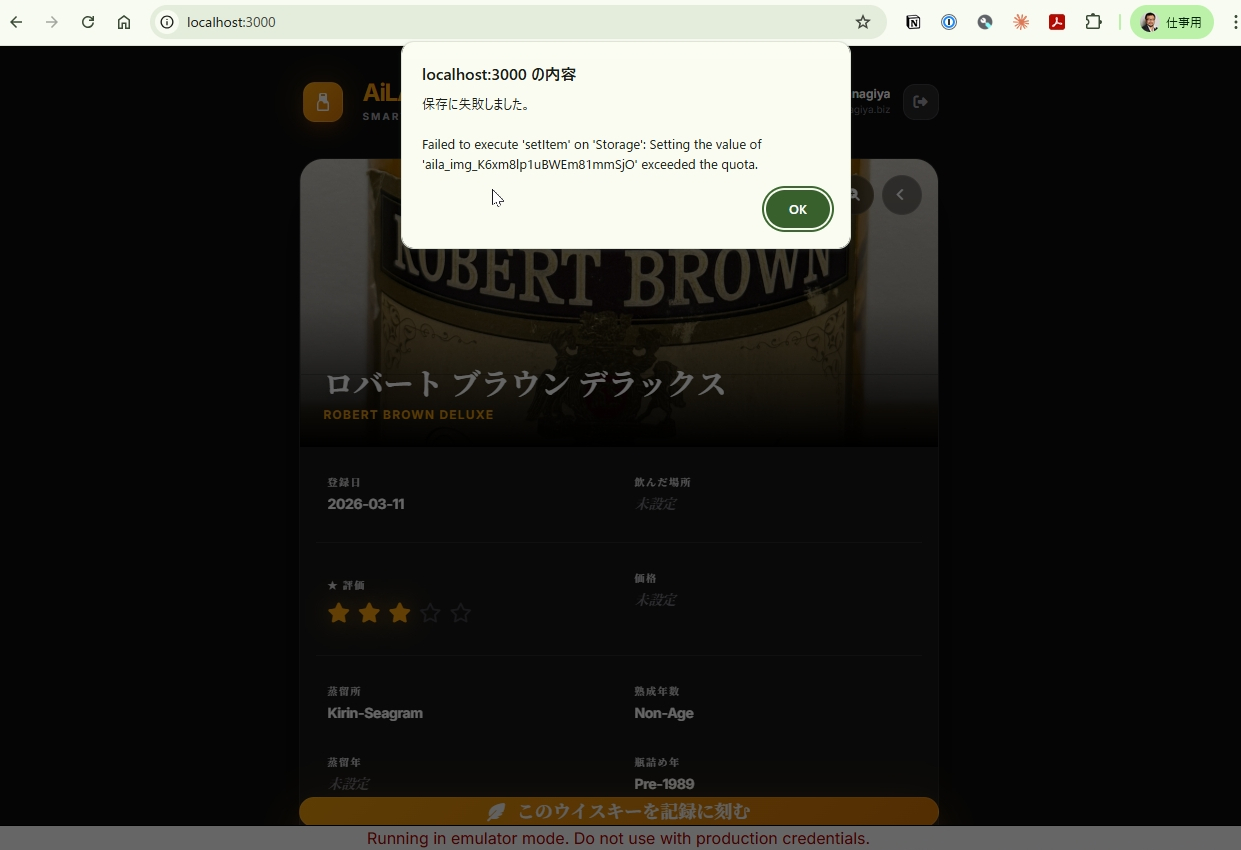Open the Adobe Acrobat extension
1241x850 pixels.
pos(1057,21)
